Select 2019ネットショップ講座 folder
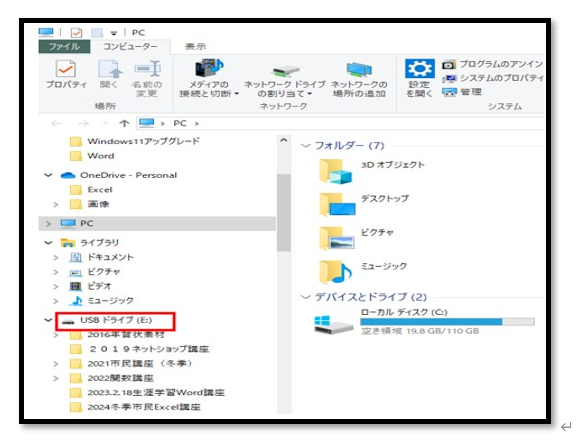 click(x=139, y=349)
